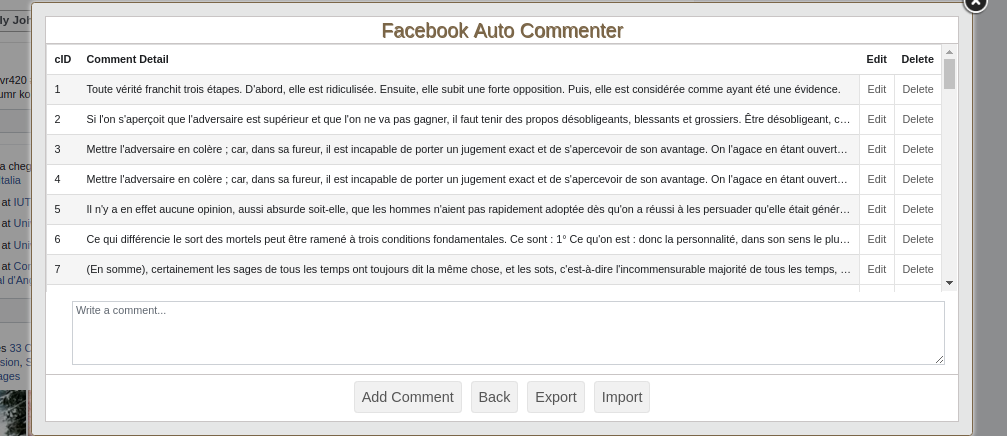This screenshot has width=1007, height=436.
Task: Delete comment with cID 1
Action: tap(918, 89)
